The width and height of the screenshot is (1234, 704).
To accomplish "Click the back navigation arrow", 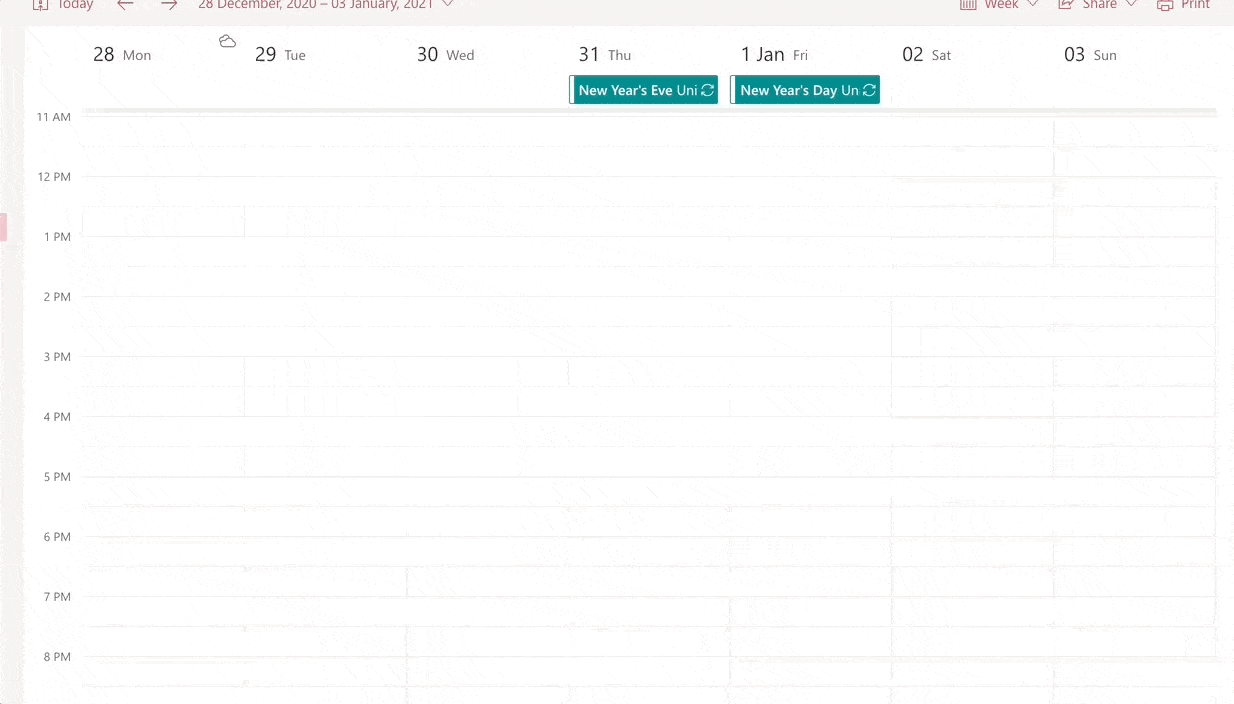I will [125, 5].
